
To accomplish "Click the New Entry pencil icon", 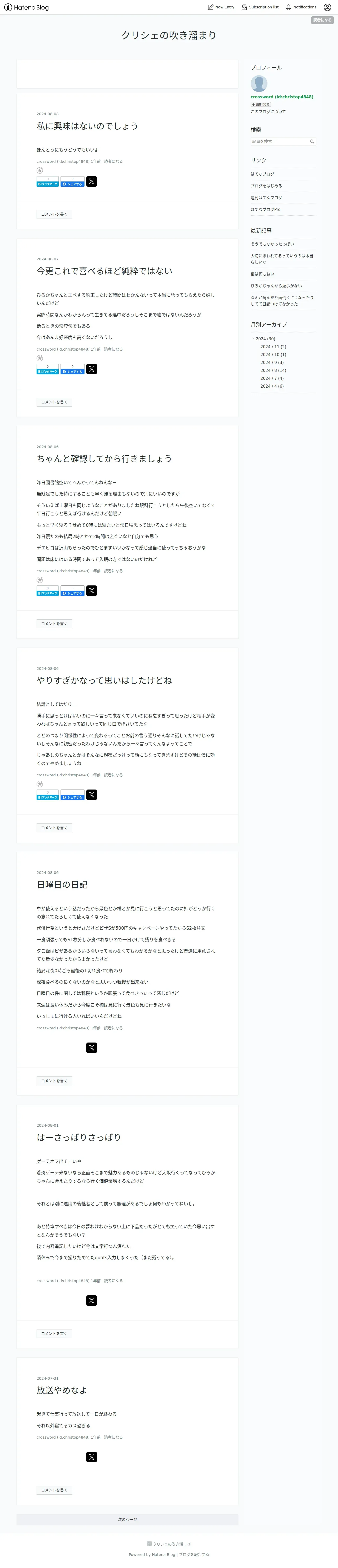I will (211, 7).
